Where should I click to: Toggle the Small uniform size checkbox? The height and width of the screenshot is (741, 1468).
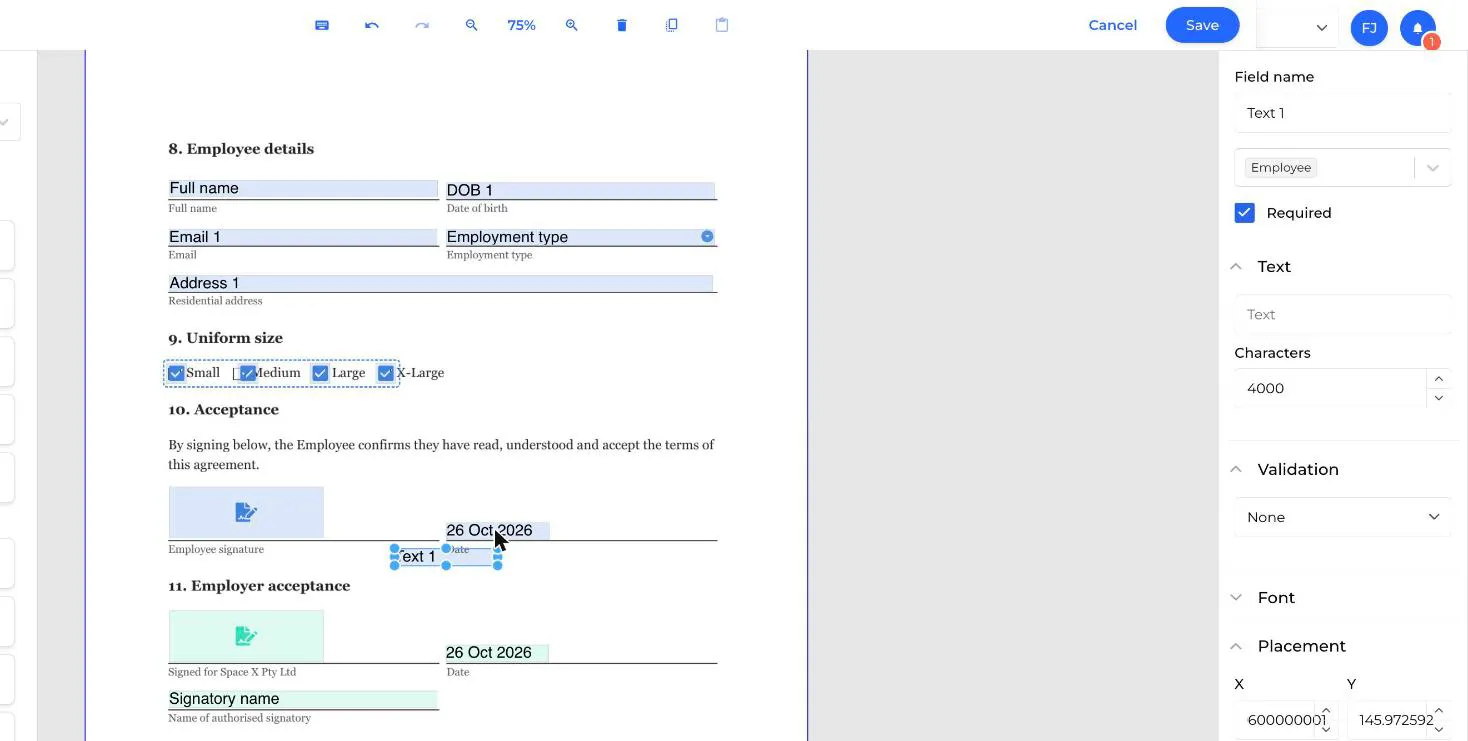(x=176, y=373)
